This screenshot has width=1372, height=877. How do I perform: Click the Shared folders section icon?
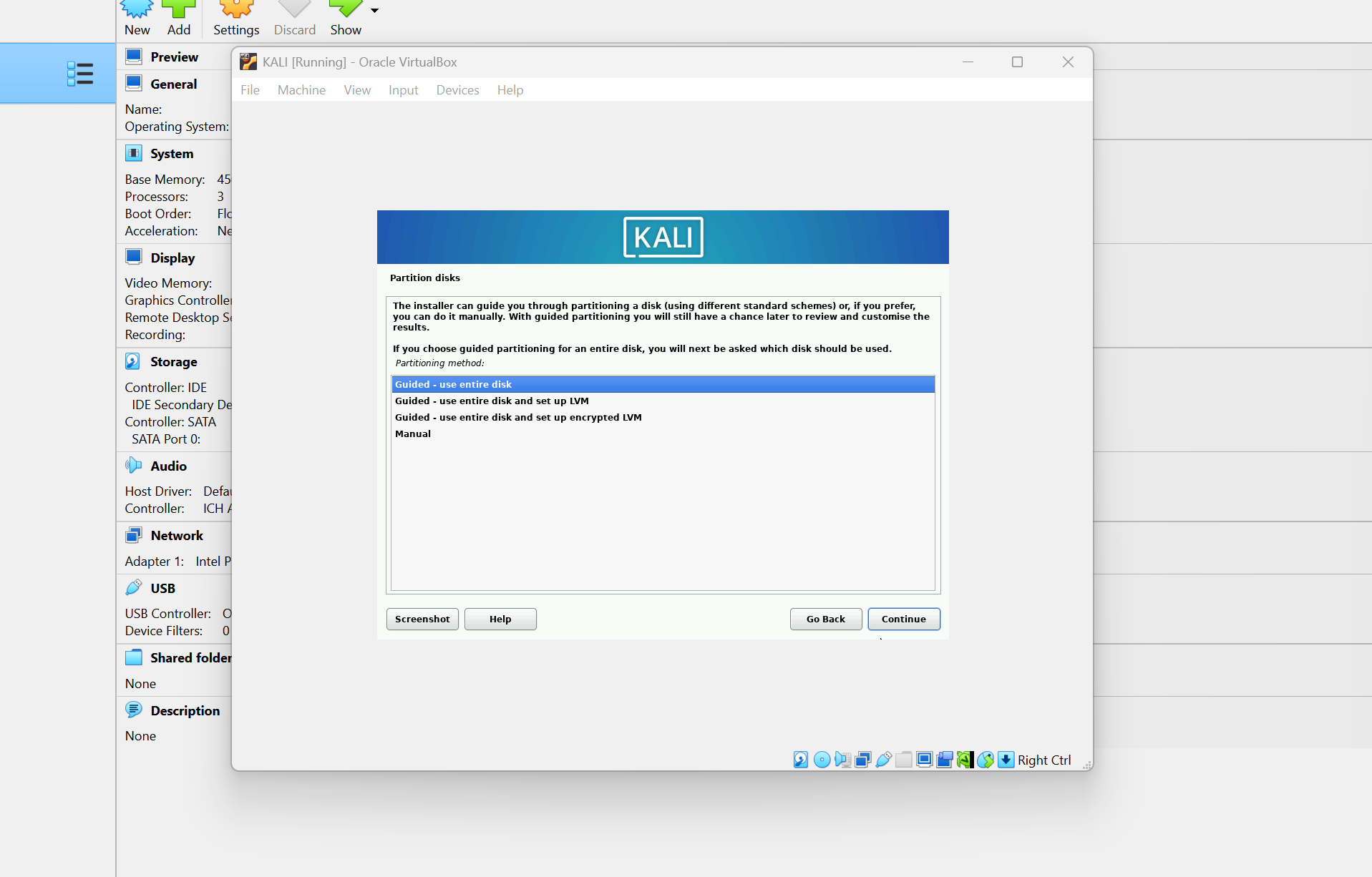point(134,657)
